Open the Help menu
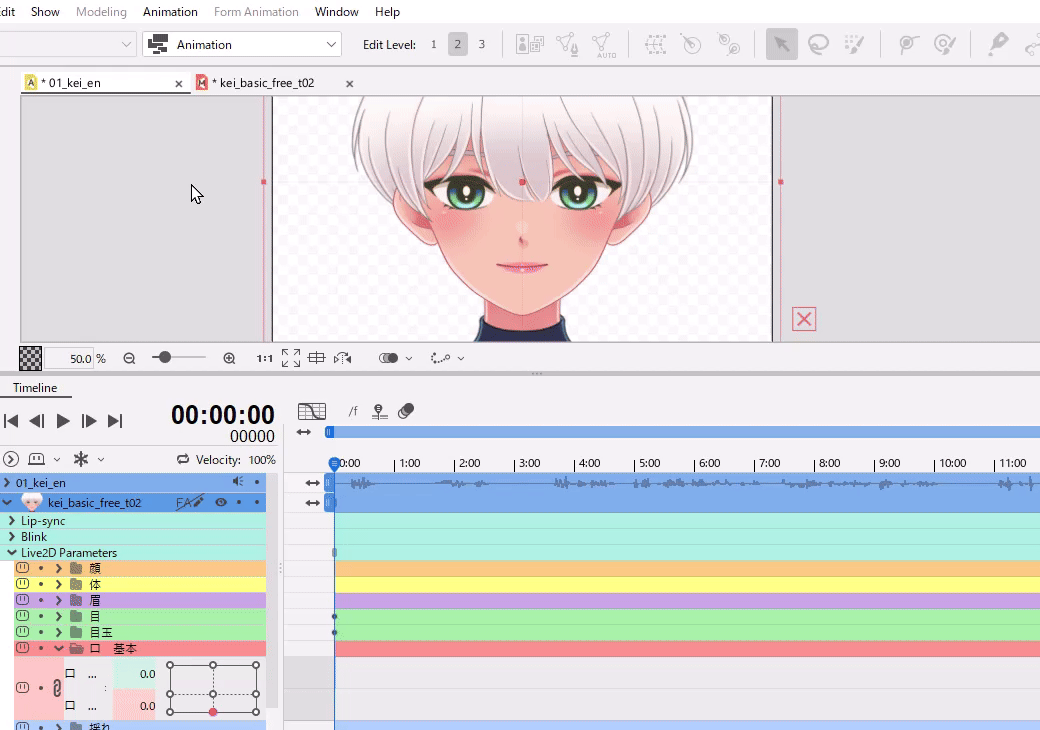The height and width of the screenshot is (730, 1040). tap(387, 12)
